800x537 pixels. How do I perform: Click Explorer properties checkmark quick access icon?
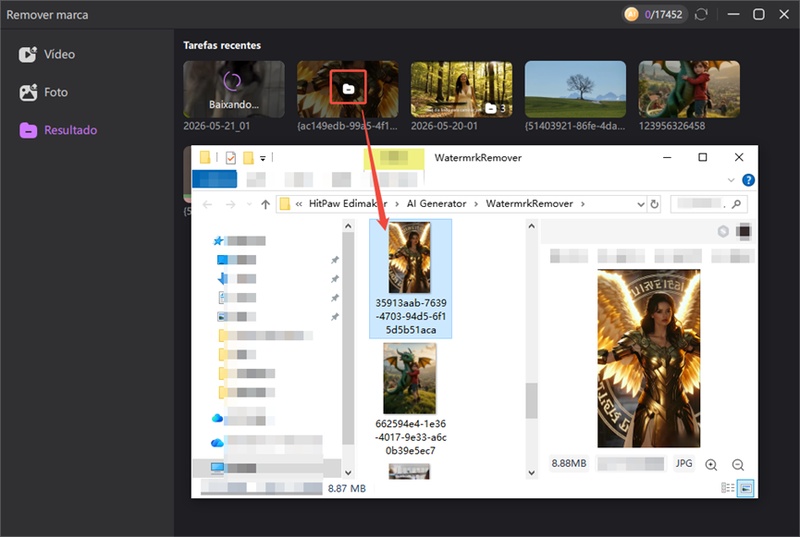click(231, 158)
